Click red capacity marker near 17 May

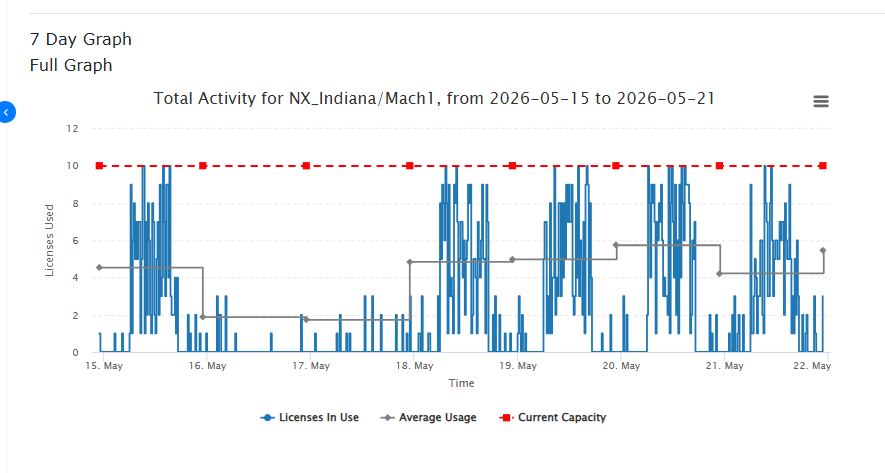pos(306,166)
